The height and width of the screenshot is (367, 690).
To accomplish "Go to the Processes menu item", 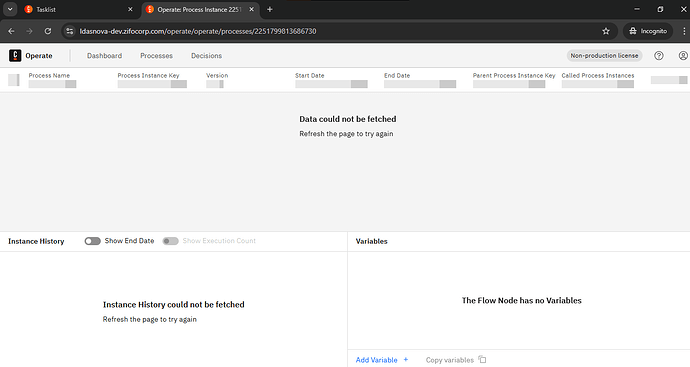I will coord(156,56).
